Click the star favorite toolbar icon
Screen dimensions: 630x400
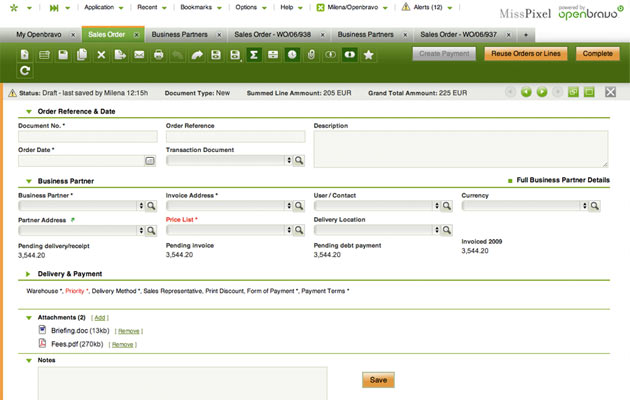pyautogui.click(x=368, y=55)
